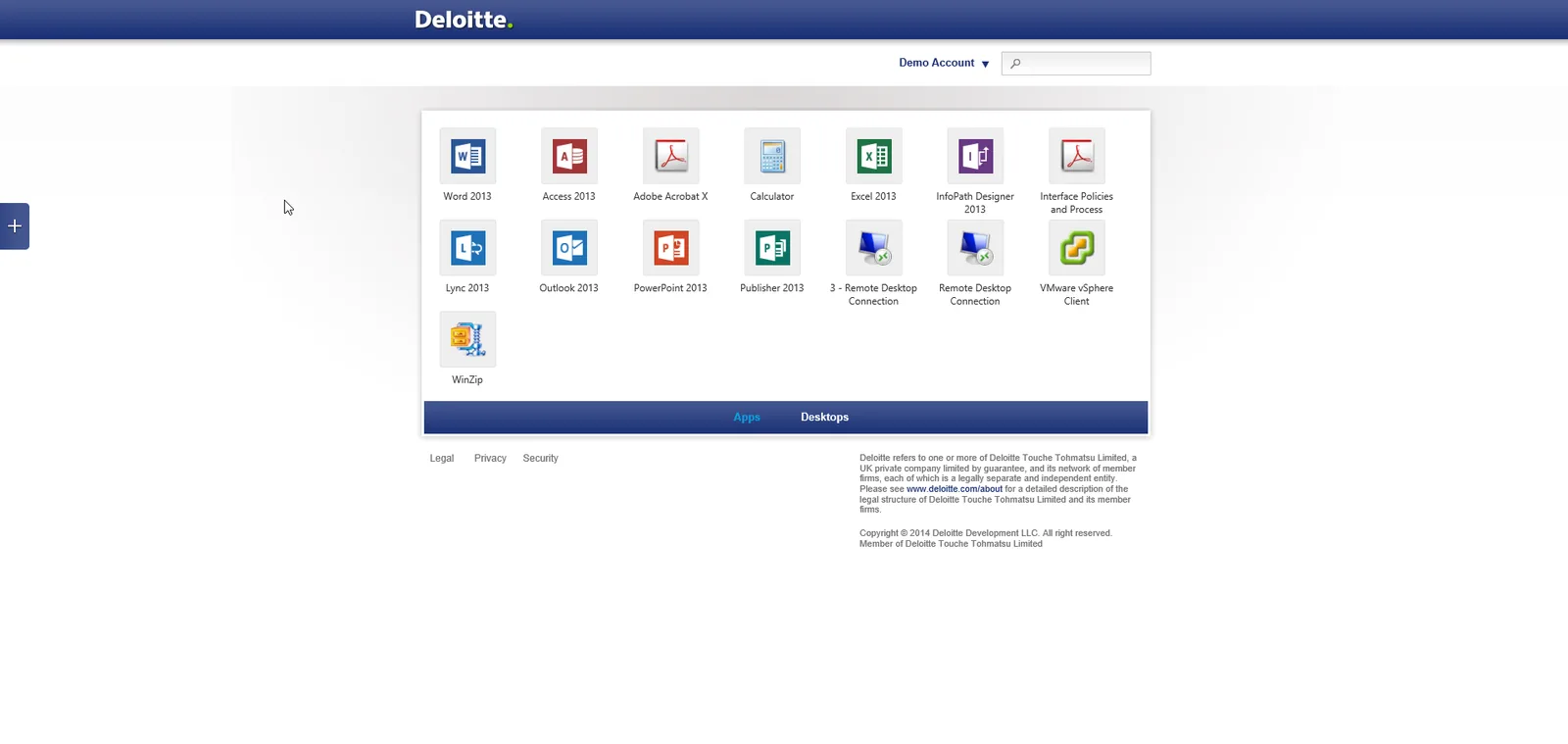
Task: Open the Legal footer link
Action: pos(442,458)
